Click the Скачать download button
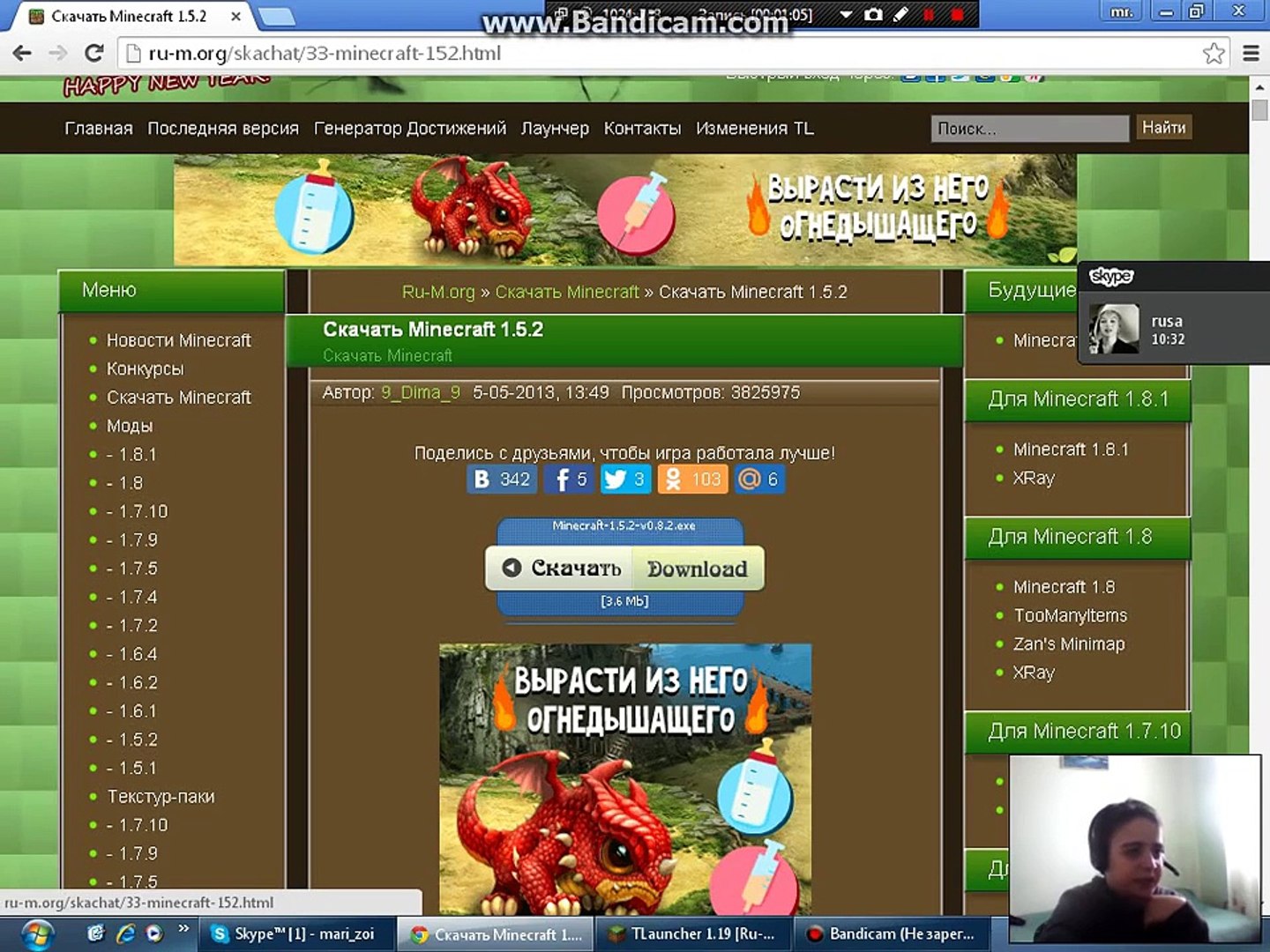 click(x=559, y=569)
